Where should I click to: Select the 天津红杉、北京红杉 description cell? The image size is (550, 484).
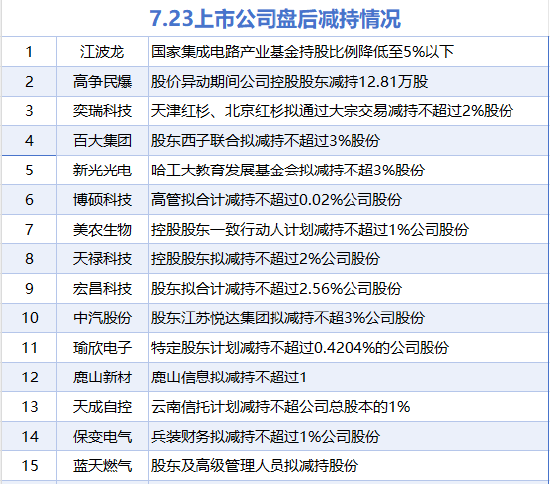[x=348, y=111]
